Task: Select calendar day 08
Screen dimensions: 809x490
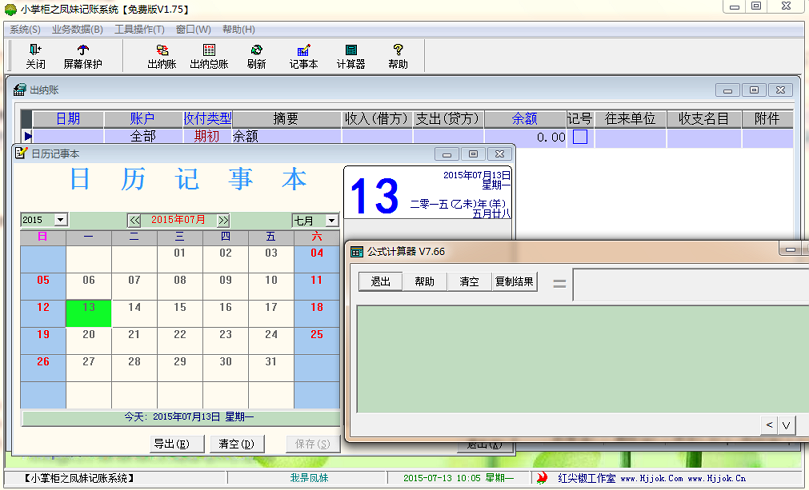Action: pos(180,286)
